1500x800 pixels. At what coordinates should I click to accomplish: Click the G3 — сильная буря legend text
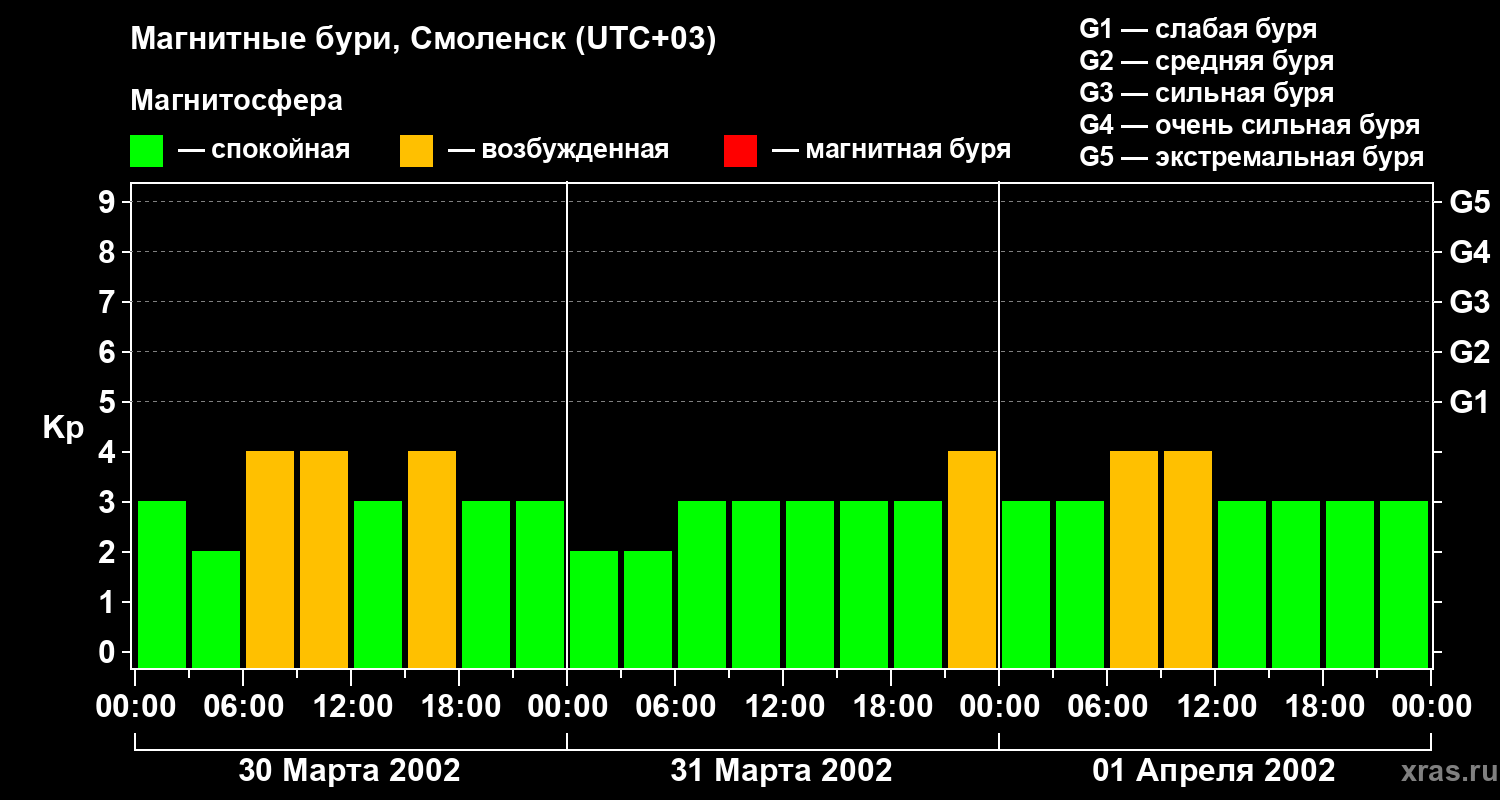click(1207, 93)
